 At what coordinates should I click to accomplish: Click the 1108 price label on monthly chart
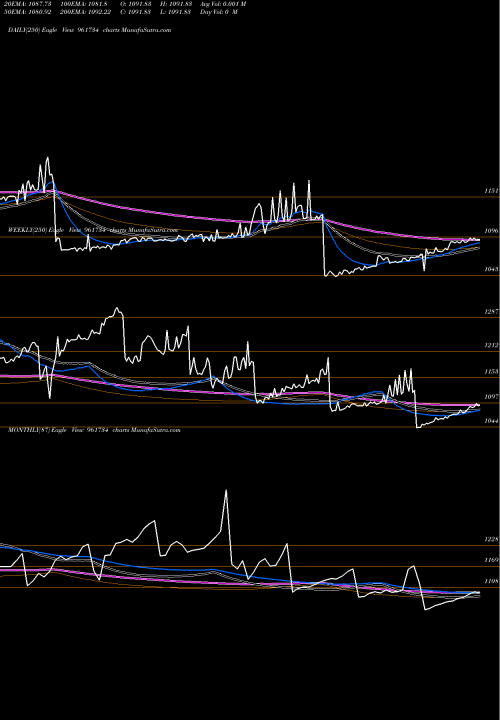tap(491, 581)
